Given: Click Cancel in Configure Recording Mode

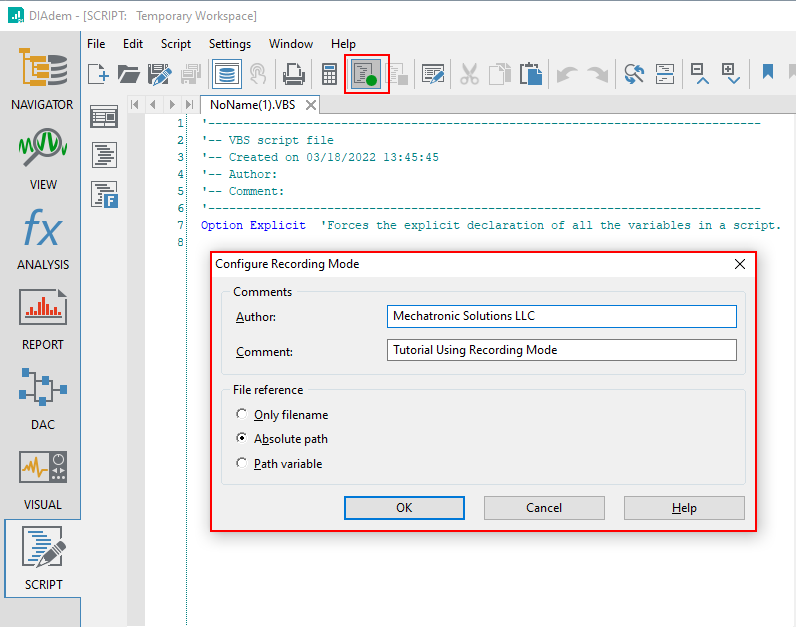Looking at the screenshot, I should (544, 507).
